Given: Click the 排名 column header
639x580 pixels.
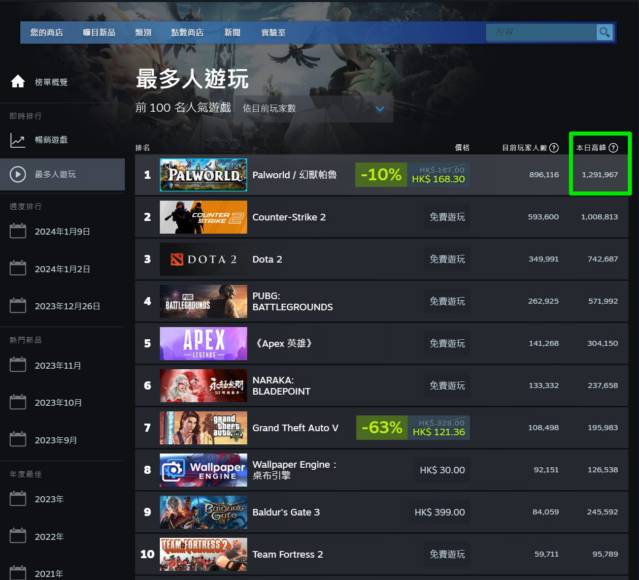Looking at the screenshot, I should 143,148.
